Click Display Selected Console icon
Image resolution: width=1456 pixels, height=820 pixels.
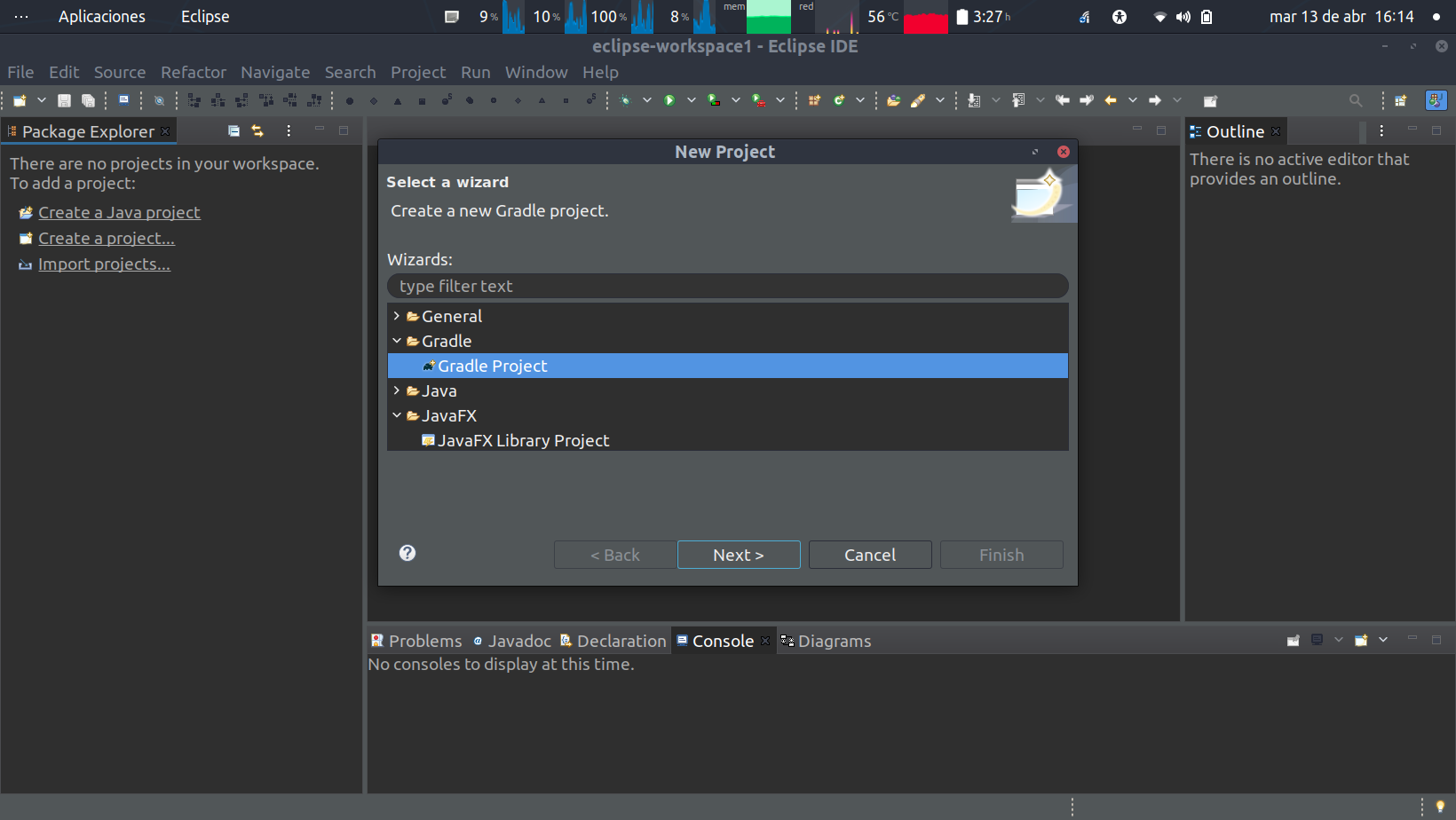click(1318, 640)
